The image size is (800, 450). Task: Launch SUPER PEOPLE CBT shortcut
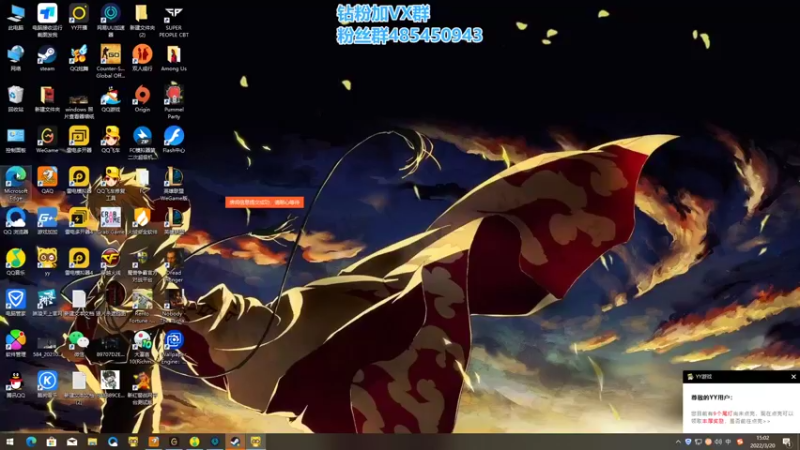point(173,20)
